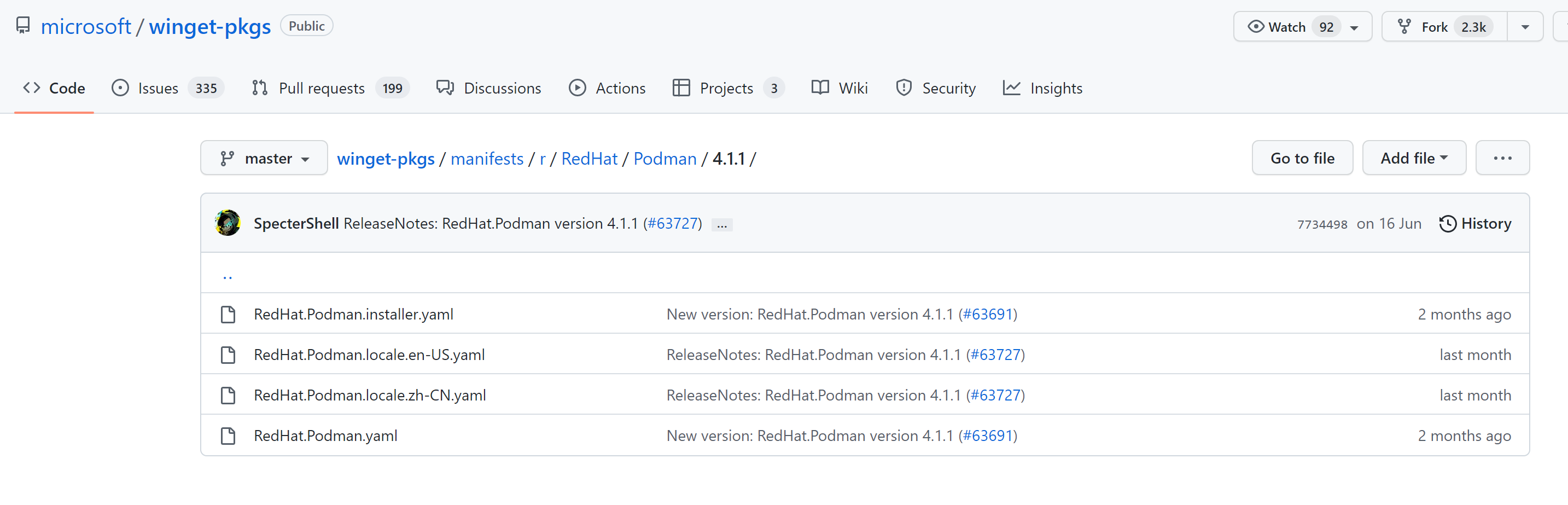This screenshot has width=1568, height=505.
Task: Click the file icon for RedHat.Podman.yaml
Action: click(228, 436)
